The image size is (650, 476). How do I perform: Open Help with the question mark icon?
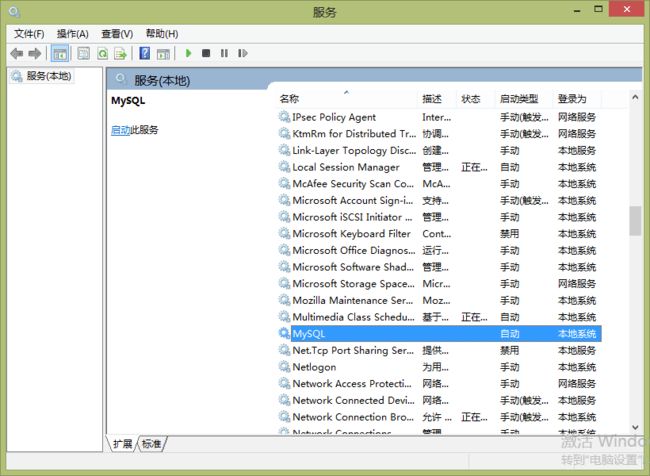(x=145, y=53)
